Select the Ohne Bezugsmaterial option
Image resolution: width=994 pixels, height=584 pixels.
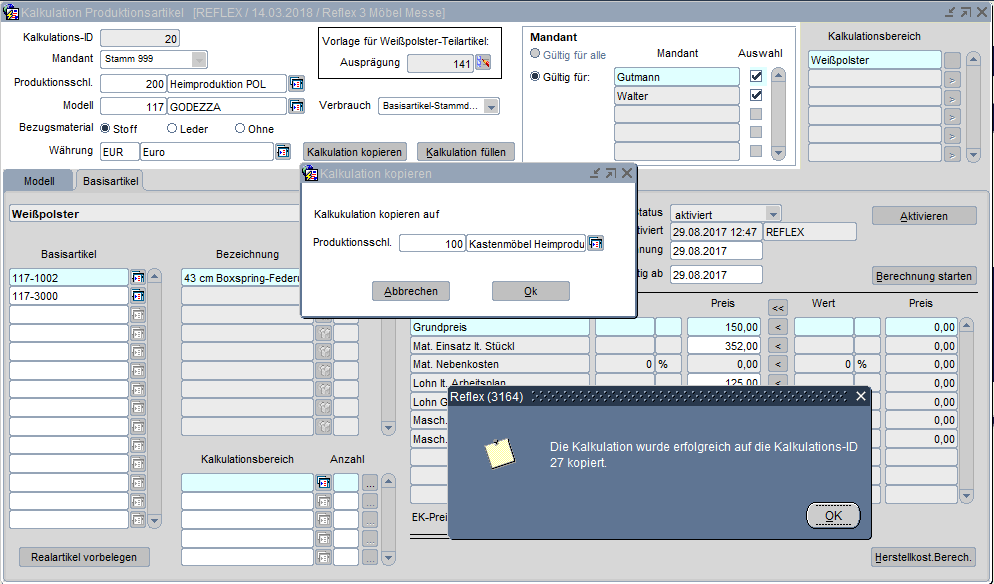[240, 128]
